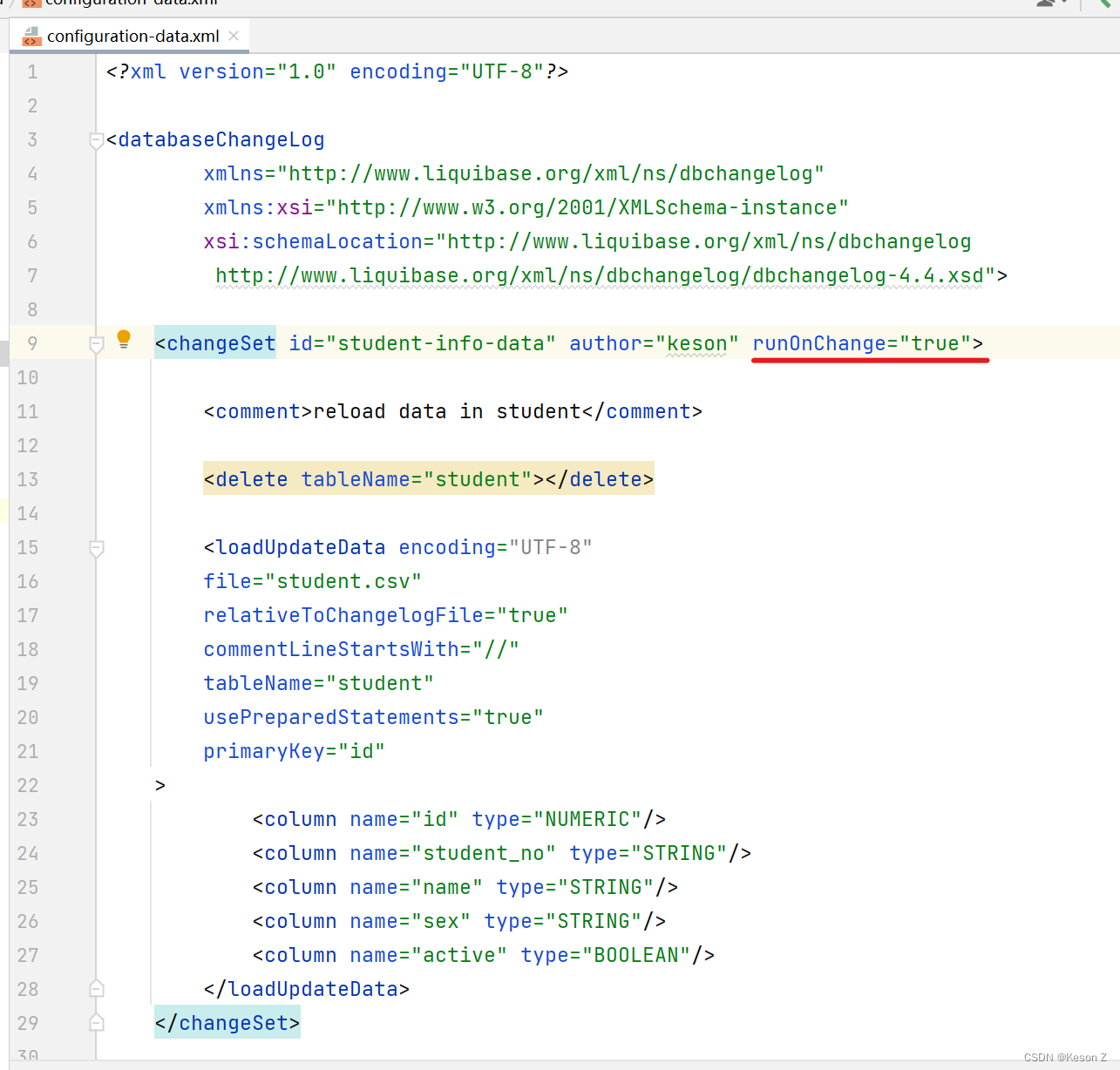Click the XML declaration on line 1
The width and height of the screenshot is (1120, 1070).
coord(337,71)
